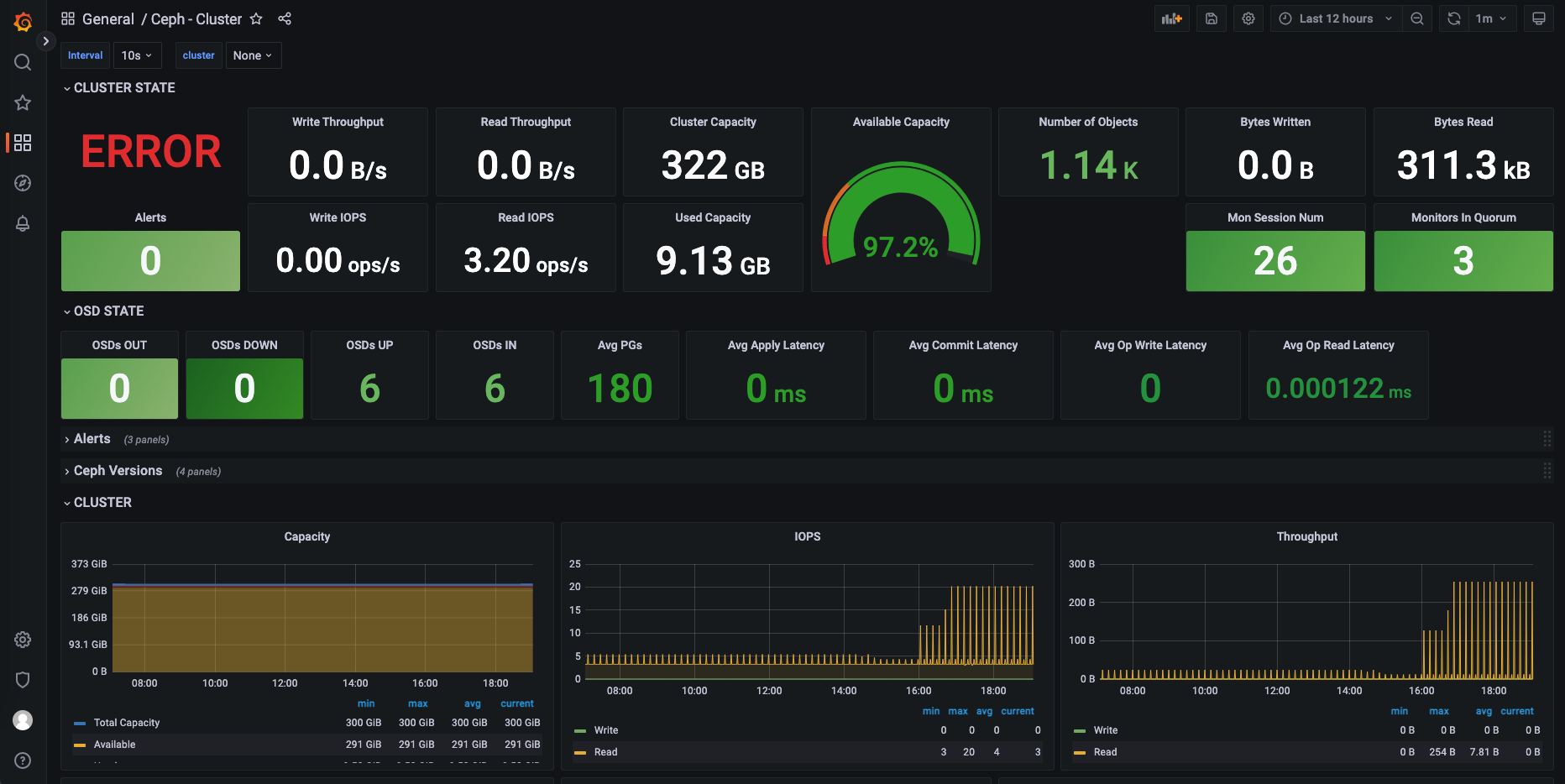This screenshot has width=1565, height=784.
Task: Open the Explore compass icon
Action: coord(23,183)
